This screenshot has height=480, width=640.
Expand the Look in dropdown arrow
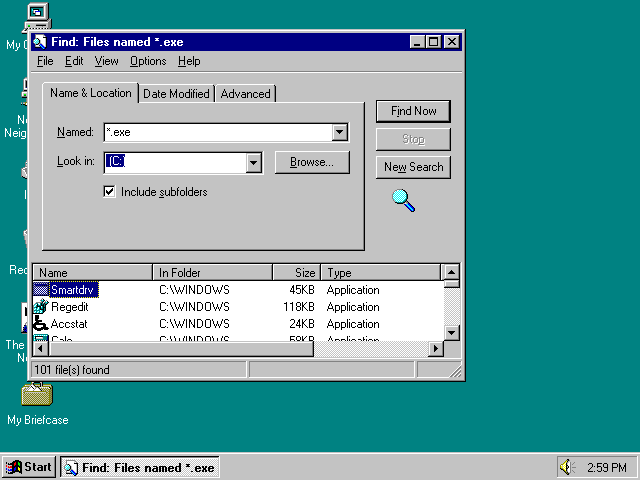pyautogui.click(x=253, y=162)
